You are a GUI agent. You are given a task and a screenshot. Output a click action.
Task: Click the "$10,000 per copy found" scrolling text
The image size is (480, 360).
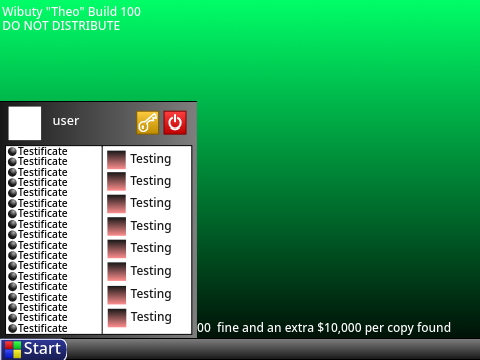[x=384, y=328]
